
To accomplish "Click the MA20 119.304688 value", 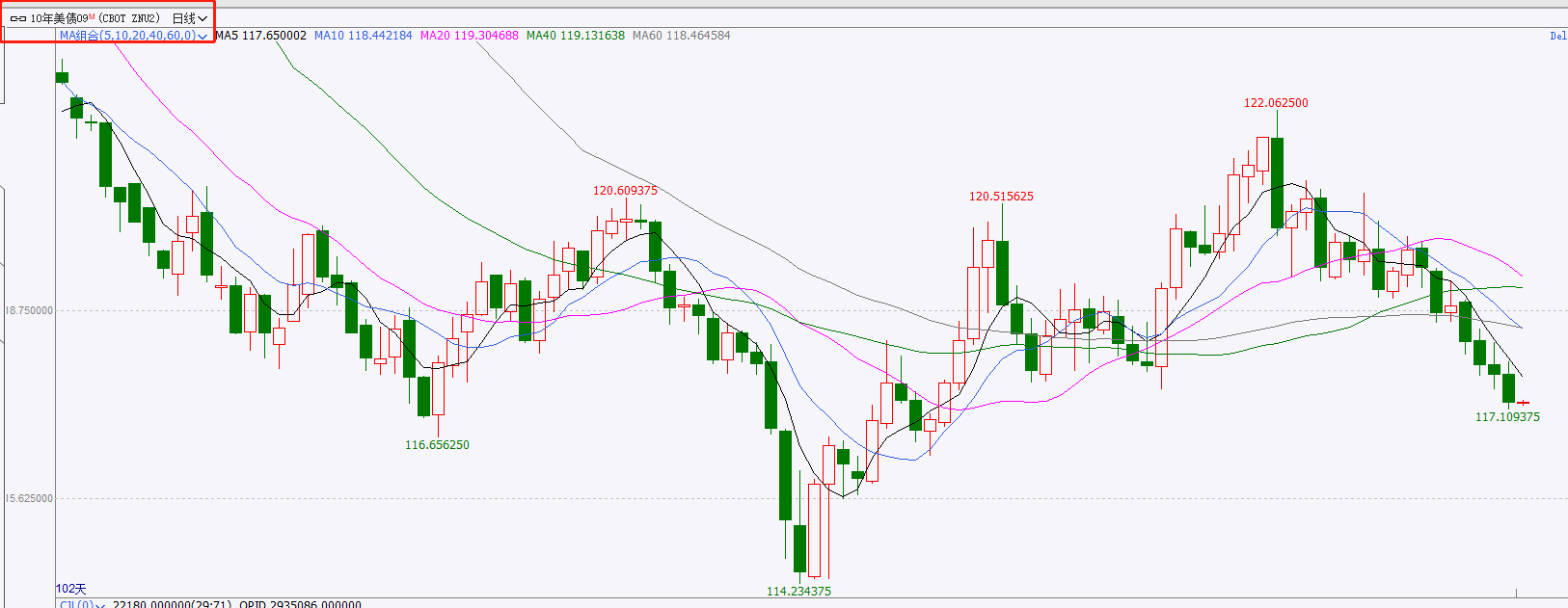I will (470, 36).
